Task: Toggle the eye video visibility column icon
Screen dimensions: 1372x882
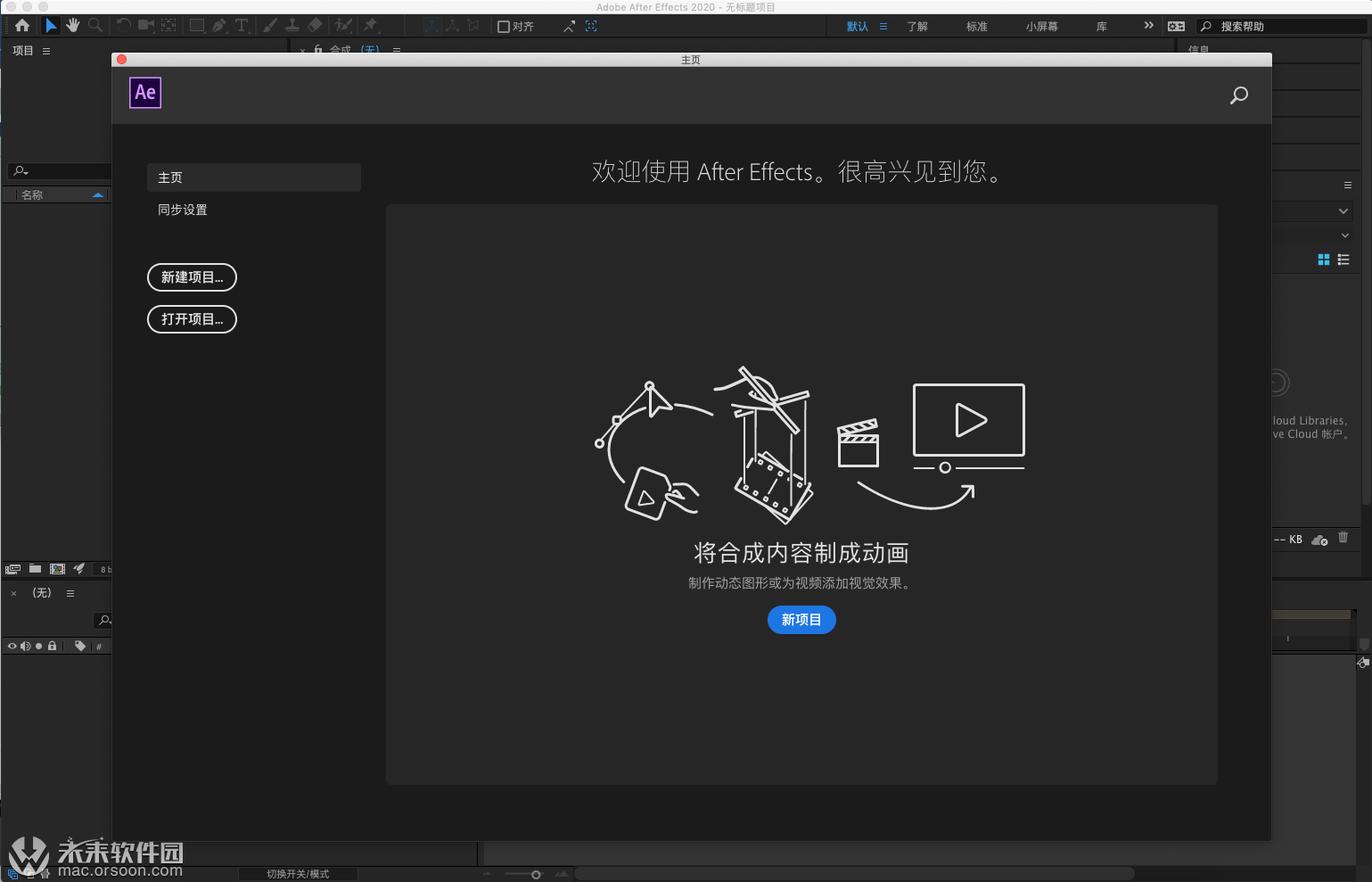Action: coord(12,646)
